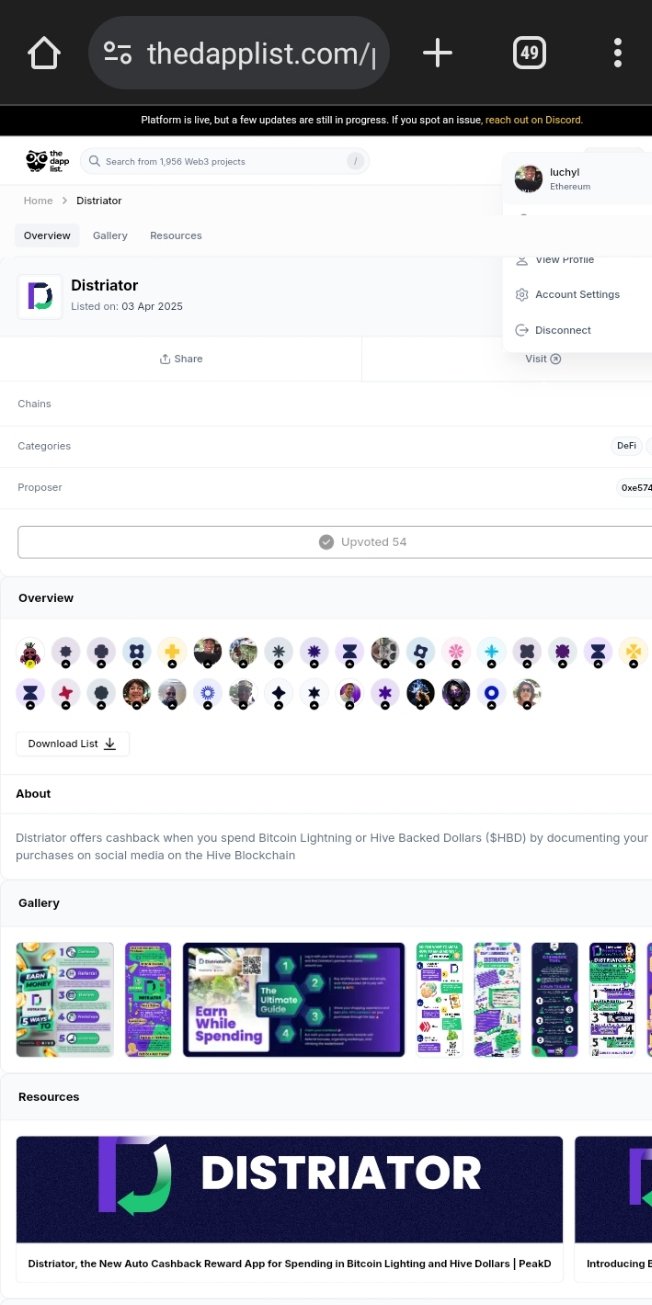Switch to the Gallery tab
Image resolution: width=652 pixels, height=1305 pixels.
(110, 236)
